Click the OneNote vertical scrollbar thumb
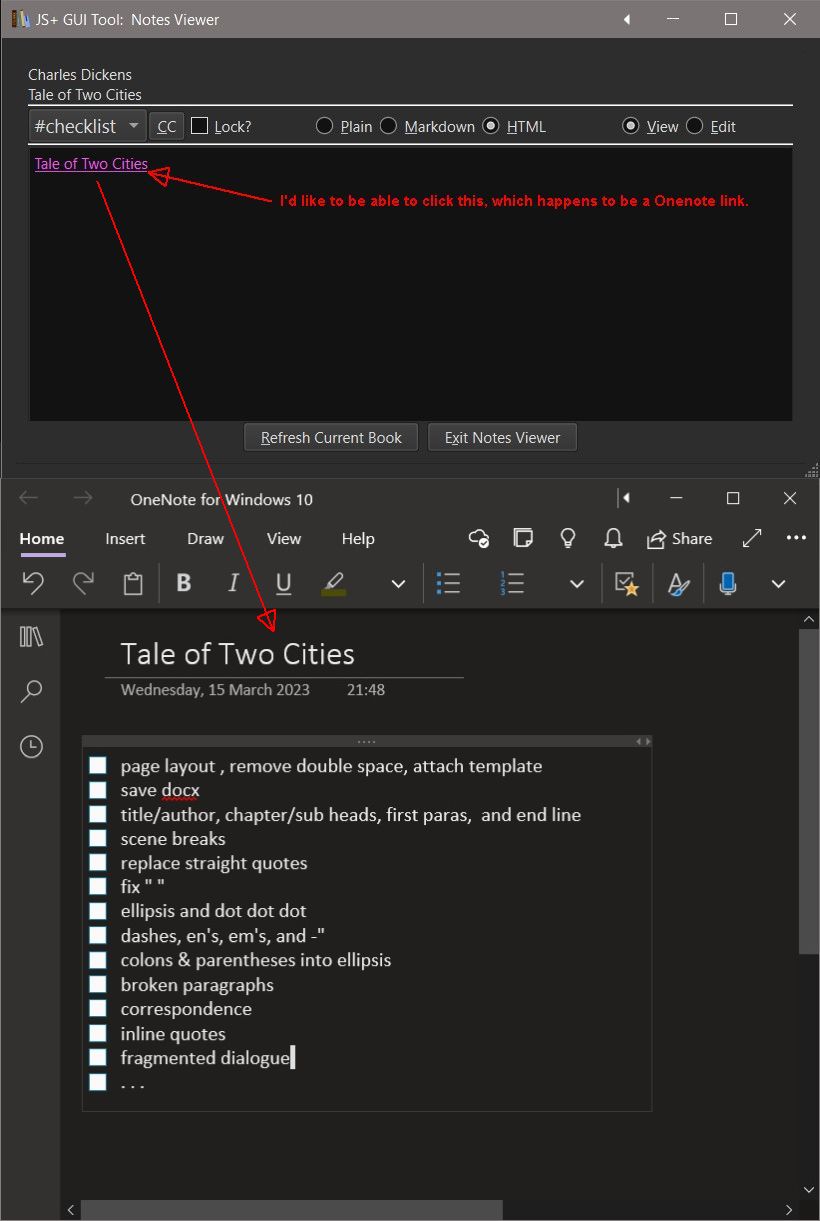This screenshot has height=1221, width=820. click(809, 790)
